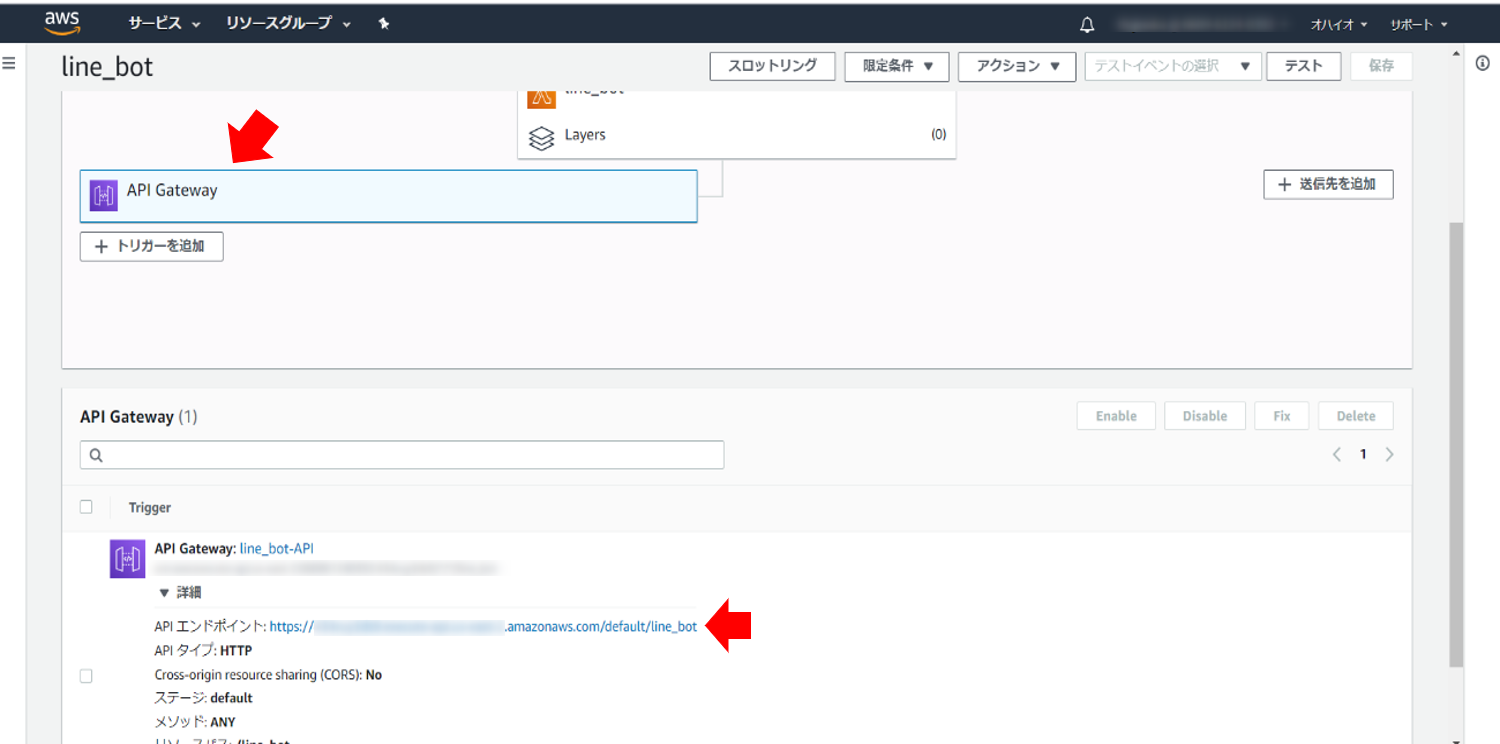Click the Trigger column header

(150, 508)
